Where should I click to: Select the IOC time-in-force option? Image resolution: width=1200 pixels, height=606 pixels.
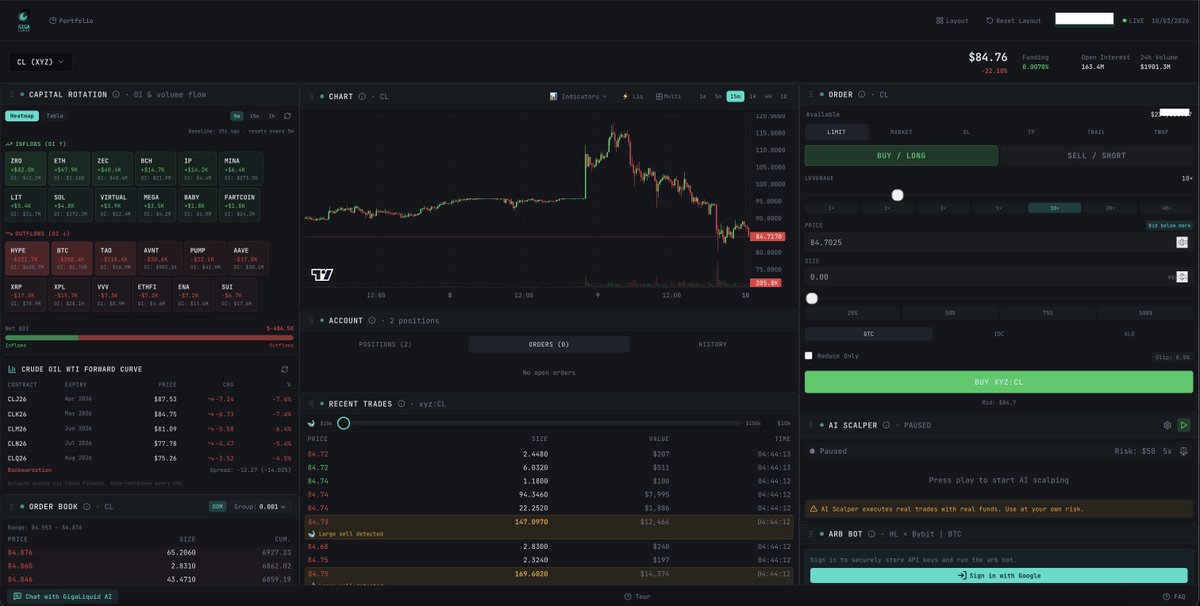tap(999, 334)
